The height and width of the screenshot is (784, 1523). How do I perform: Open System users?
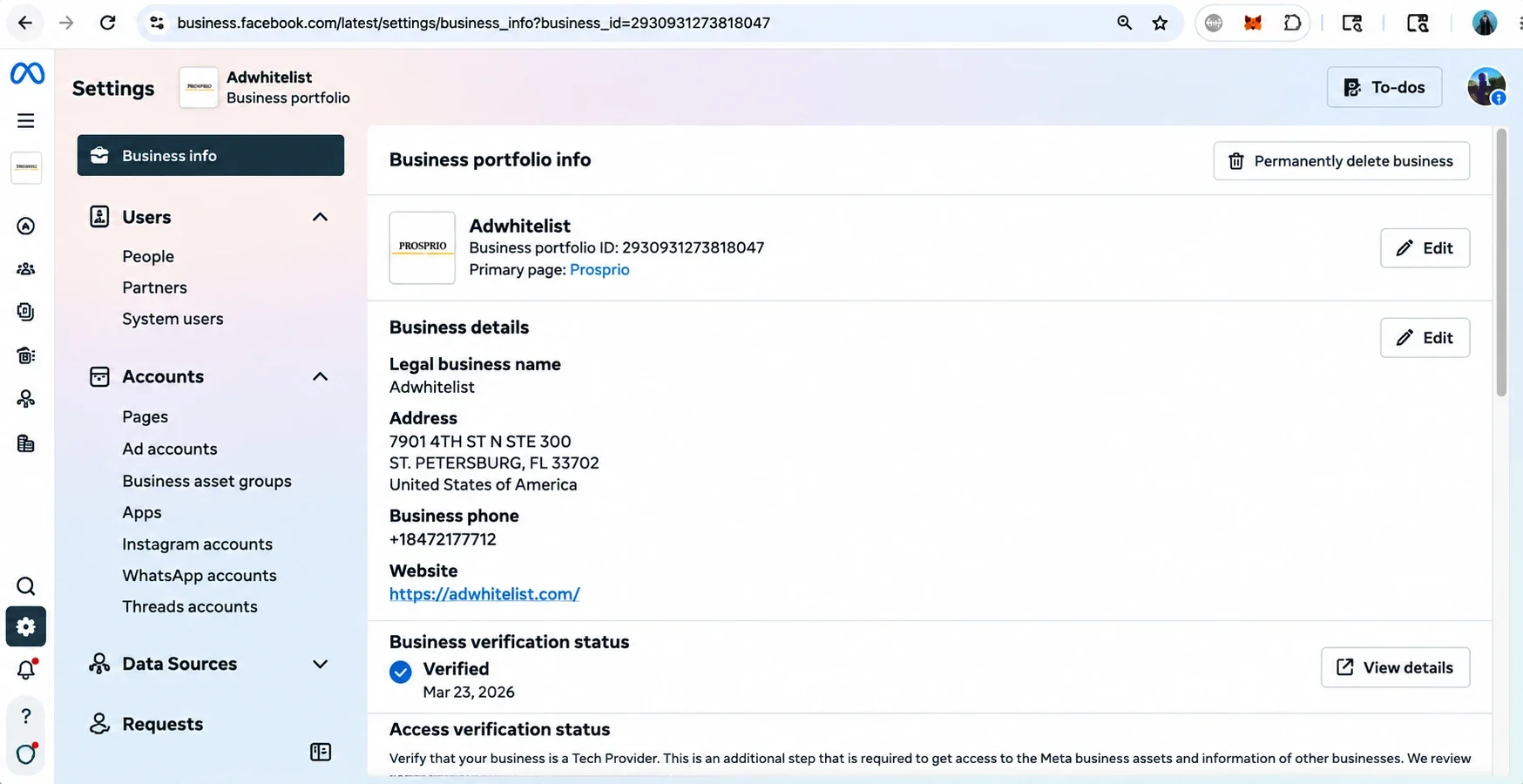[173, 319]
